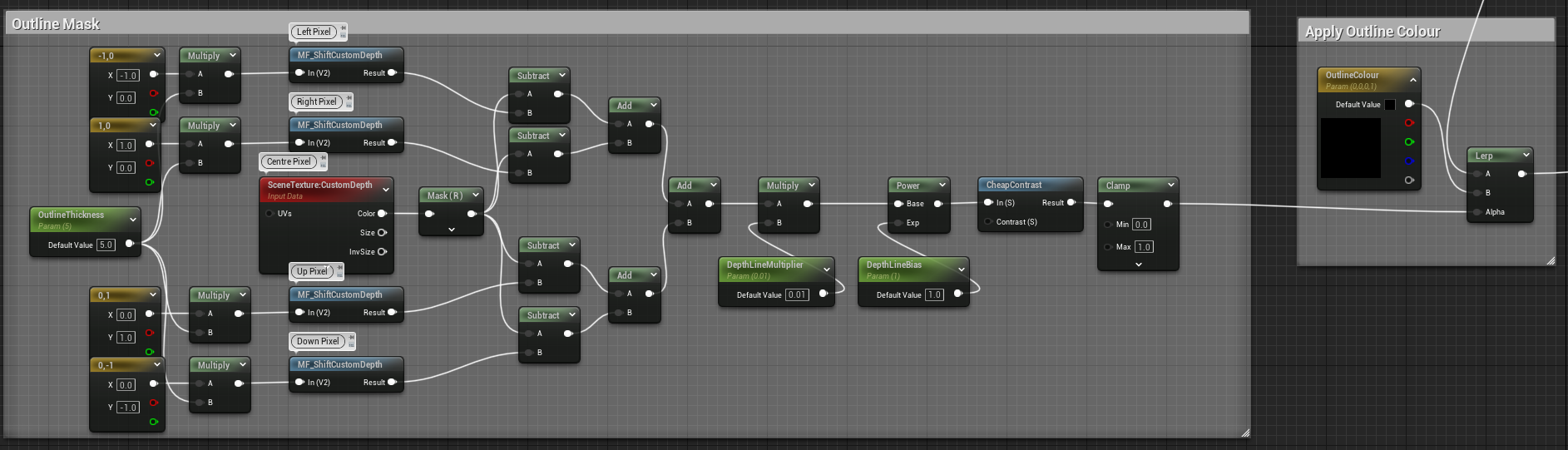Click the Alpha input pin on Lerp node
The image size is (1568, 450).
[x=1477, y=212]
